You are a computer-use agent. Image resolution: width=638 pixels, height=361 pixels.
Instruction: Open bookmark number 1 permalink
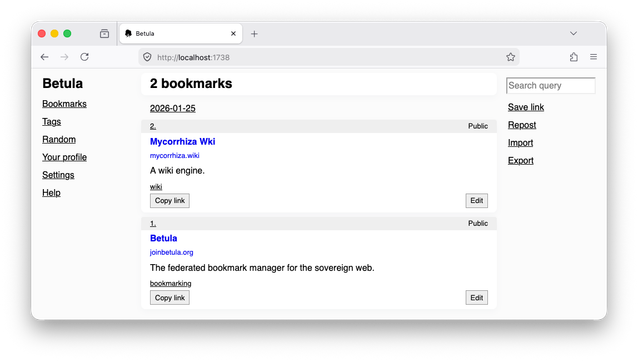153,223
